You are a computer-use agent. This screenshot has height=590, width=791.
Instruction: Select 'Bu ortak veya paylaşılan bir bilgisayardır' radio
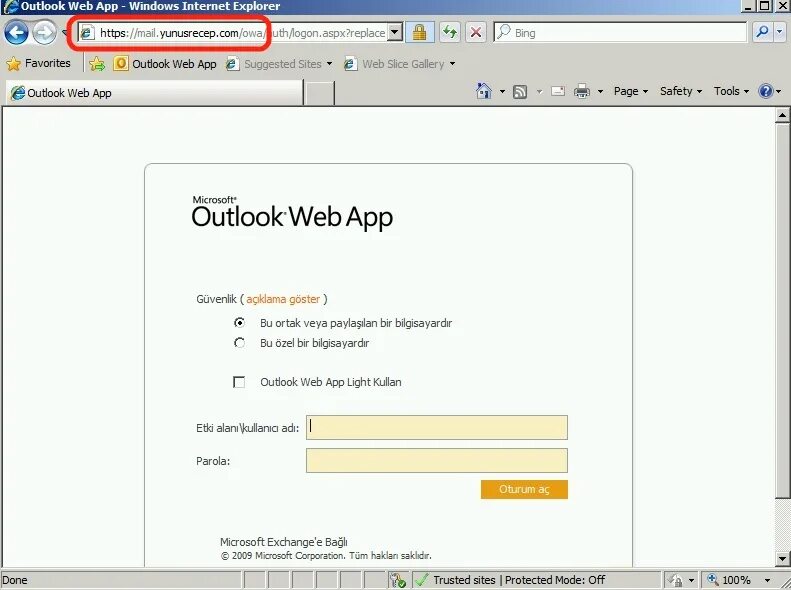click(x=239, y=322)
